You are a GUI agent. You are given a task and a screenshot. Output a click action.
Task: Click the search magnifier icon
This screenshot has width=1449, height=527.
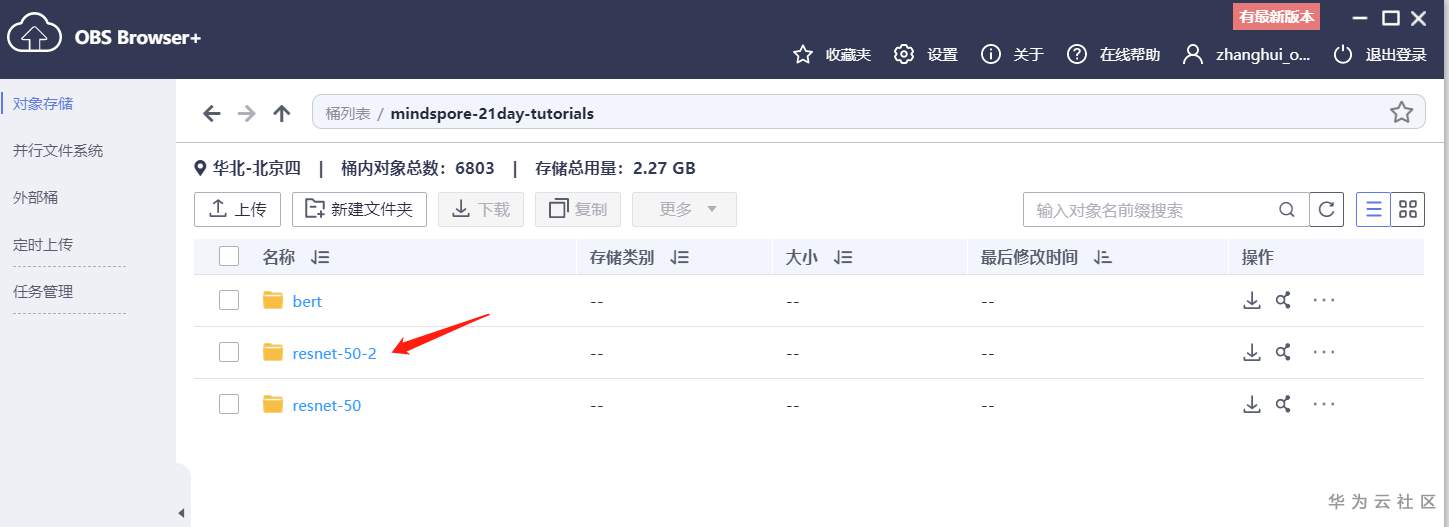pos(1288,210)
